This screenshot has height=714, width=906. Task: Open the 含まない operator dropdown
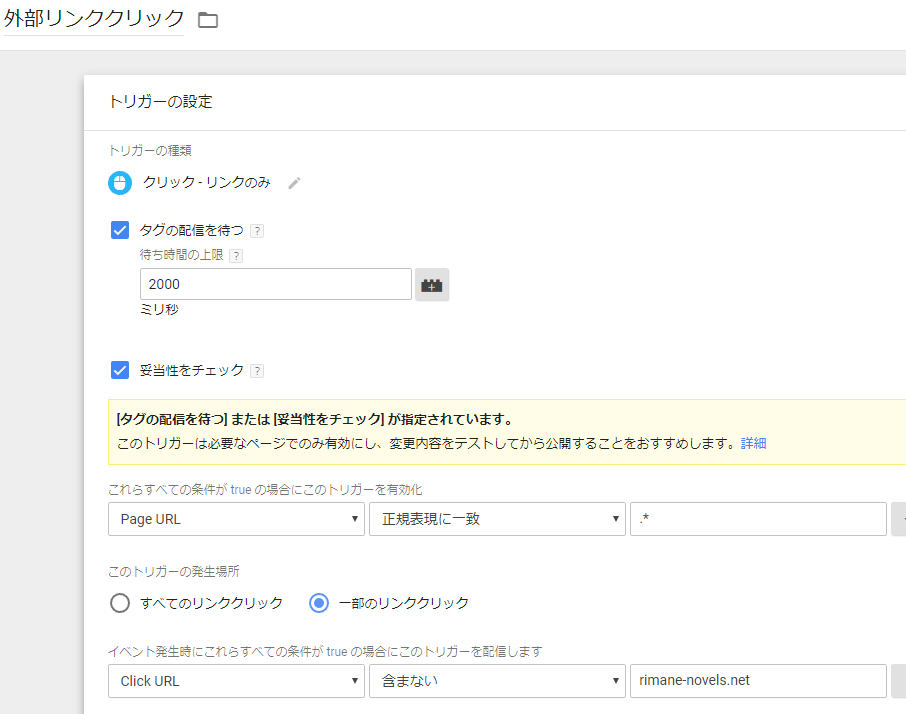(x=497, y=680)
